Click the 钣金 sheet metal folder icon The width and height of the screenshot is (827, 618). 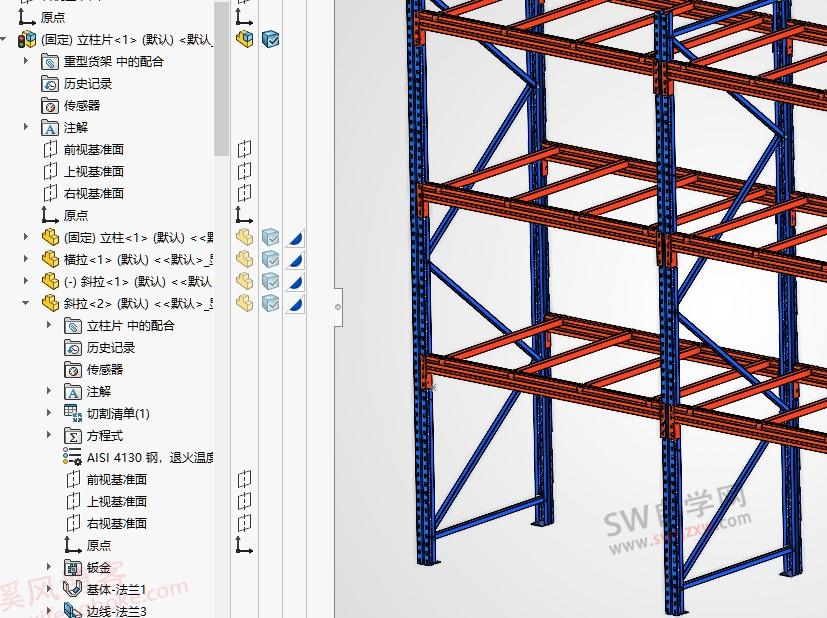(x=71, y=567)
